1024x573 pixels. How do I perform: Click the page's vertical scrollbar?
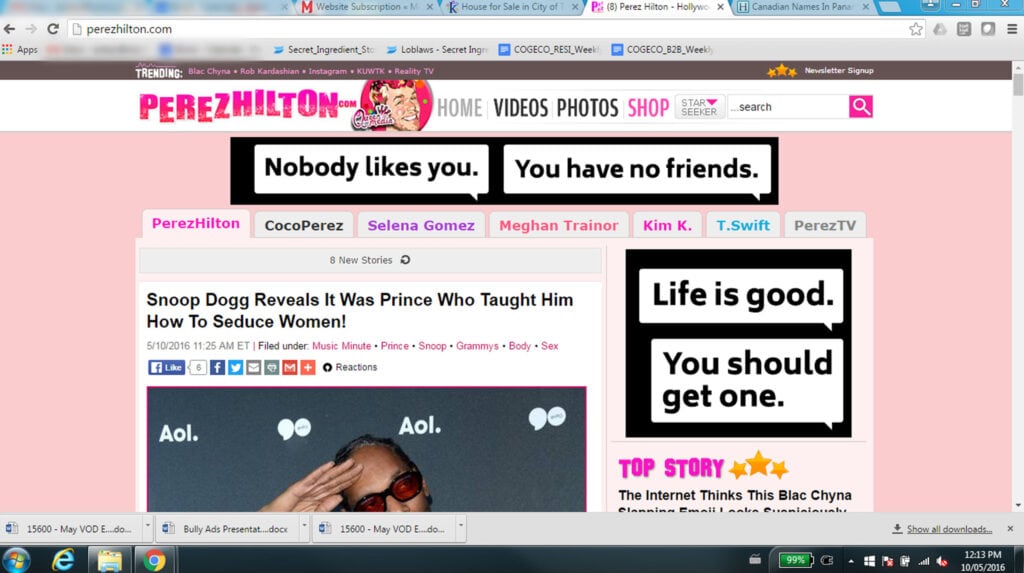[1017, 300]
